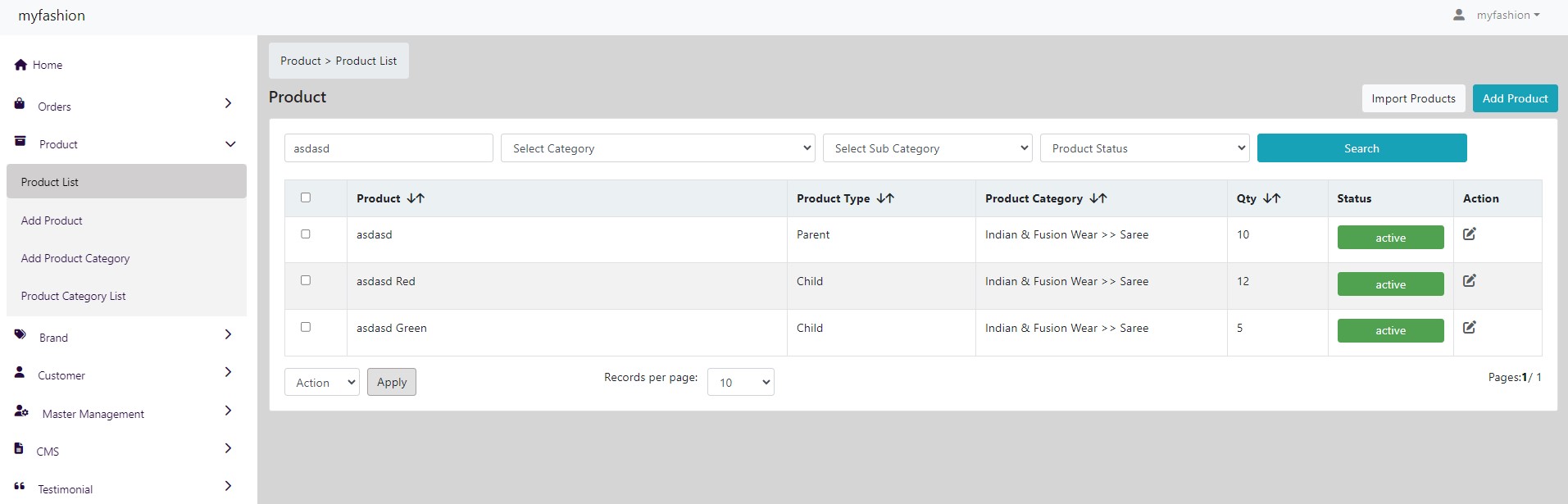Expand the Testimonial menu chevron

tap(229, 486)
